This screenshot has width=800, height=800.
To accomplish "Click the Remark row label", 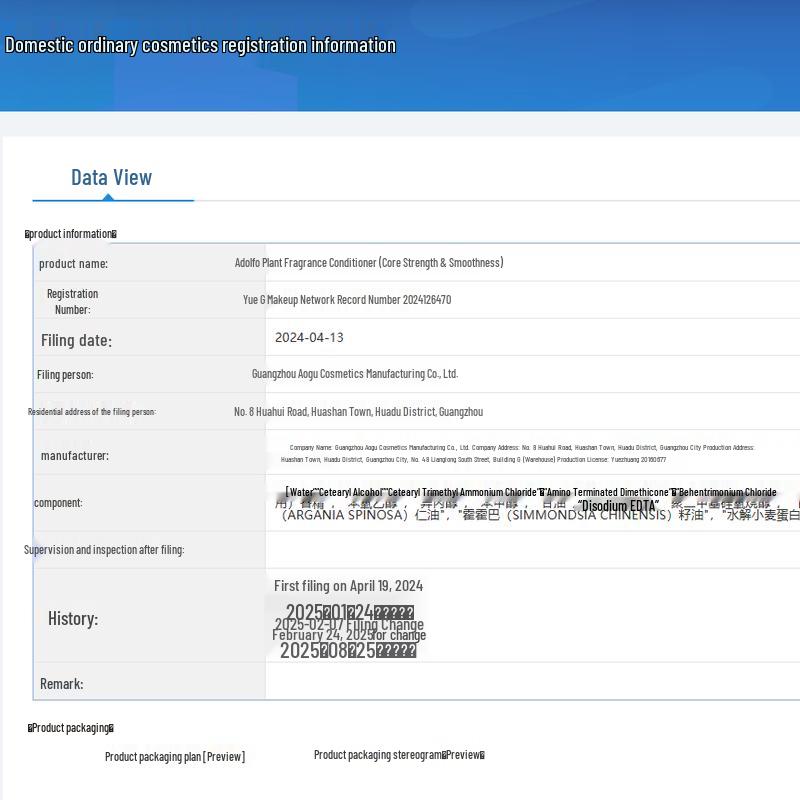I will (62, 684).
